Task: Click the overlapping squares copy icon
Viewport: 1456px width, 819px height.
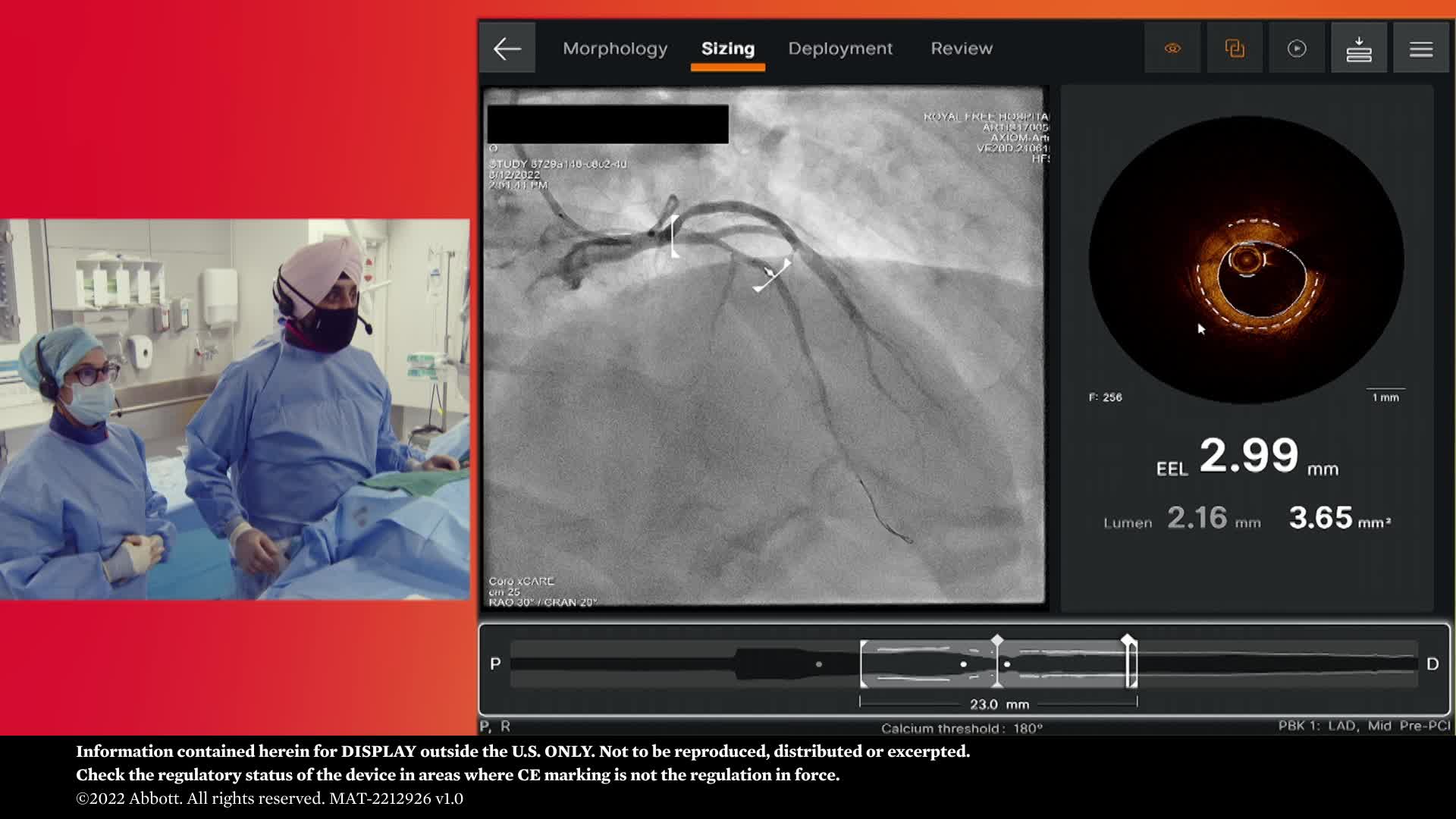Action: pyautogui.click(x=1235, y=49)
